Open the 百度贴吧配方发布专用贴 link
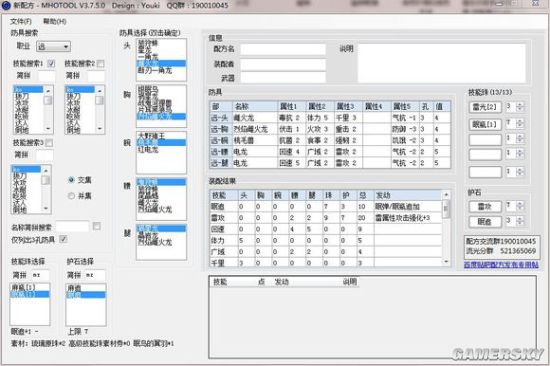Image resolution: width=550 pixels, height=366 pixels. click(501, 265)
